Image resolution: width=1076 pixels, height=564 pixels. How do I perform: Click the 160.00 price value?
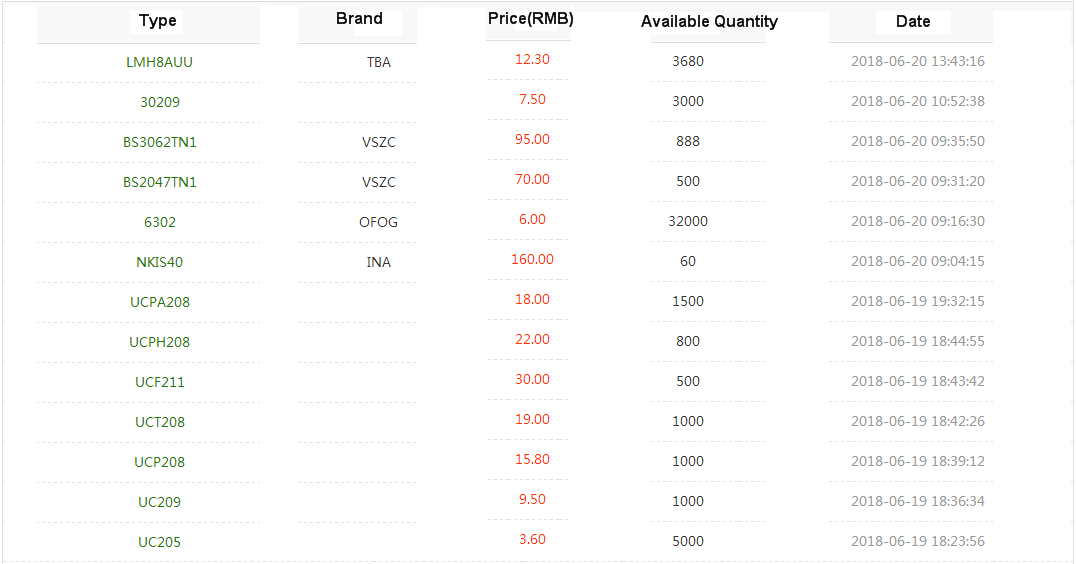pyautogui.click(x=532, y=259)
